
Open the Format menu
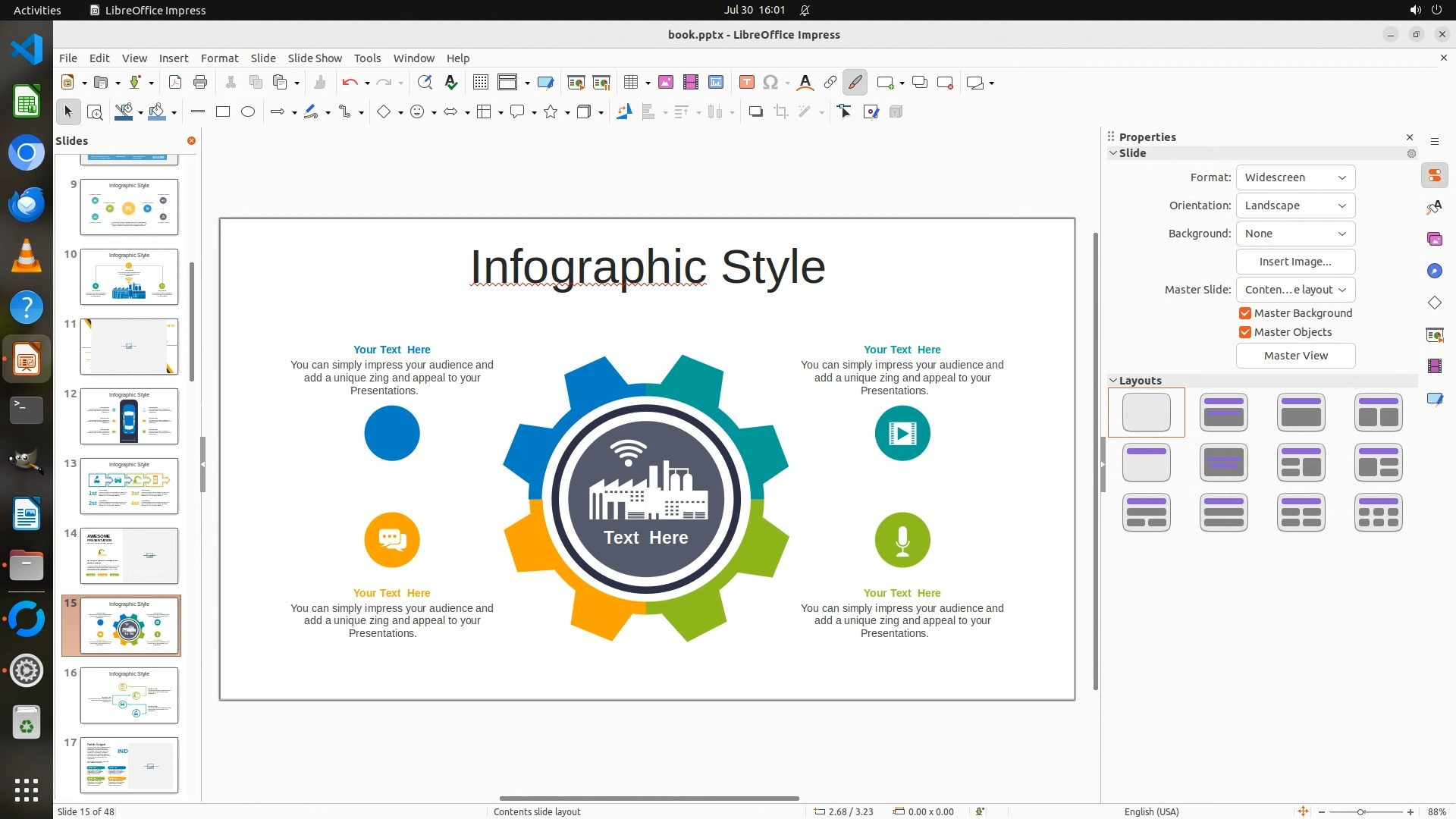pyautogui.click(x=219, y=58)
